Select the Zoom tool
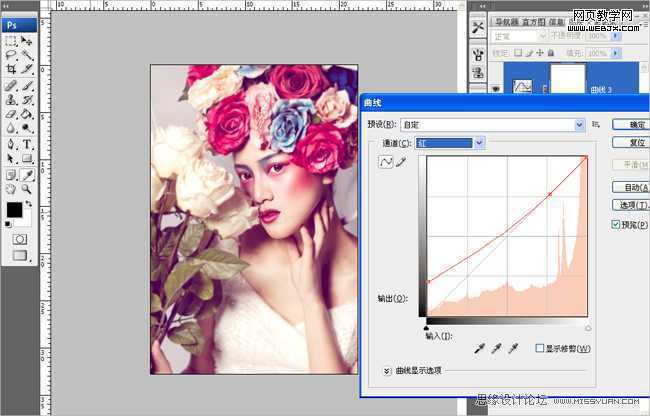Viewport: 650px width, 416px height. (x=27, y=189)
